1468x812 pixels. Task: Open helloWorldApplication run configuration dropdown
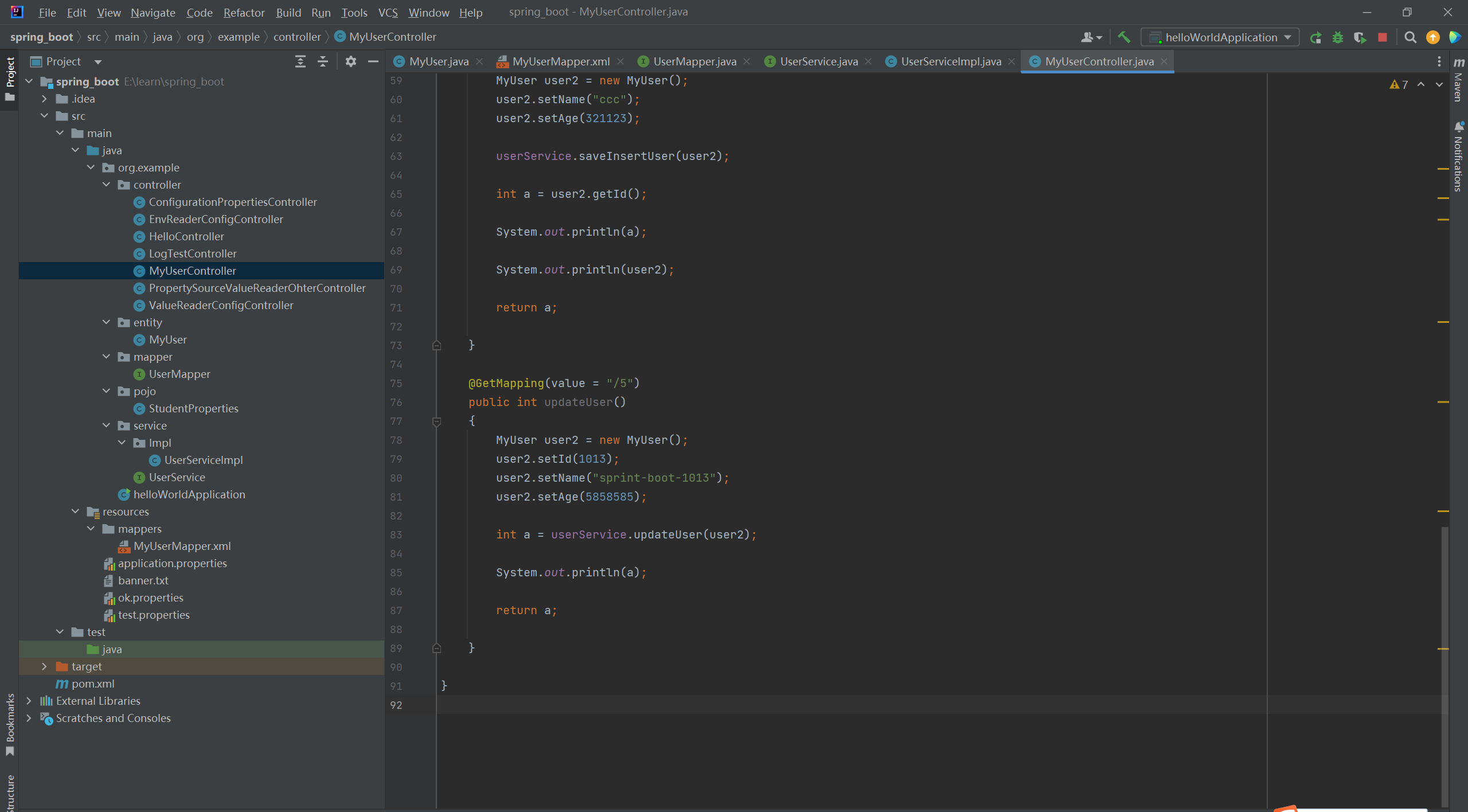coord(1220,37)
